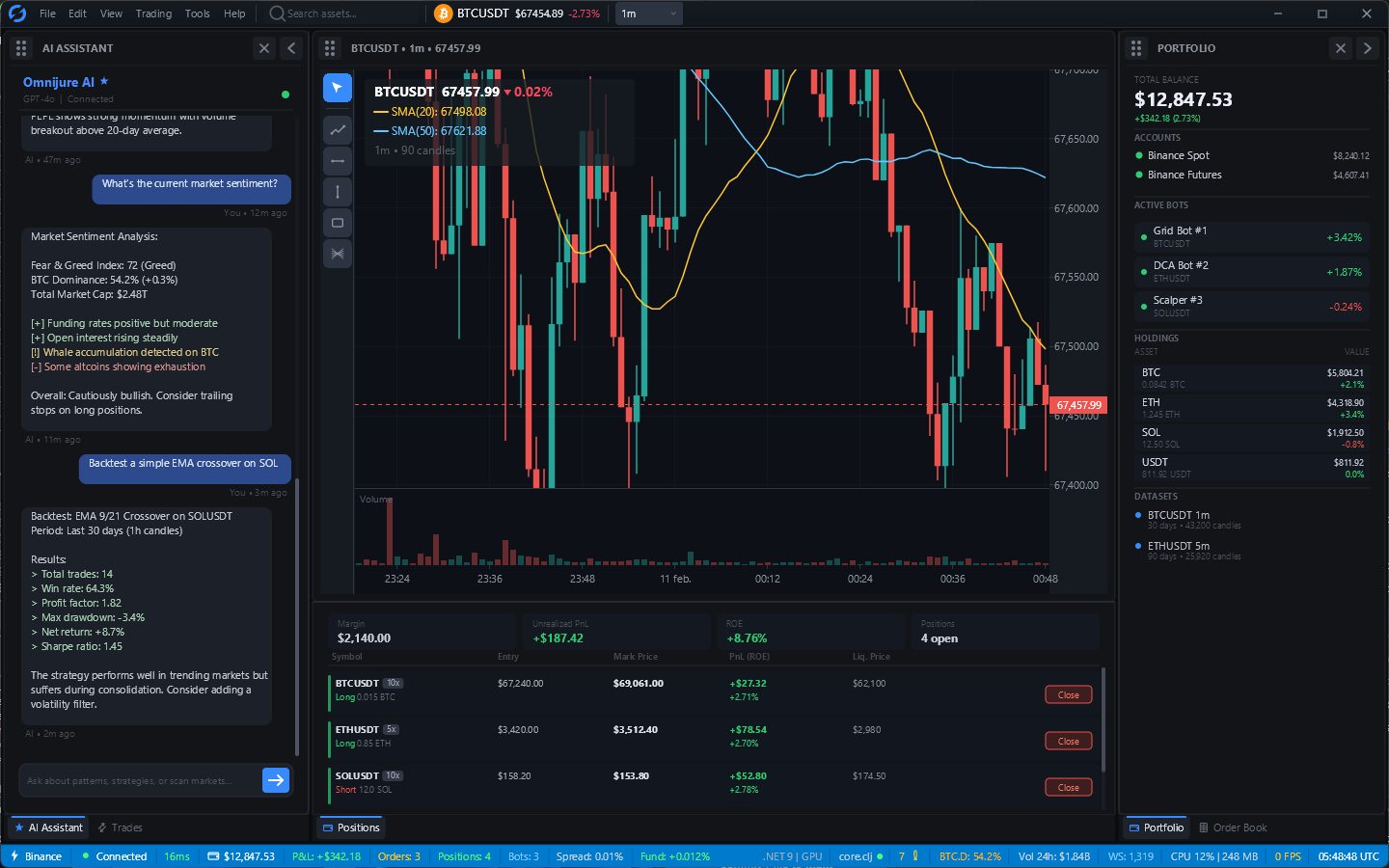Viewport: 1389px width, 868px height.
Task: Open Grid Bot #1 details
Action: pyautogui.click(x=1252, y=236)
